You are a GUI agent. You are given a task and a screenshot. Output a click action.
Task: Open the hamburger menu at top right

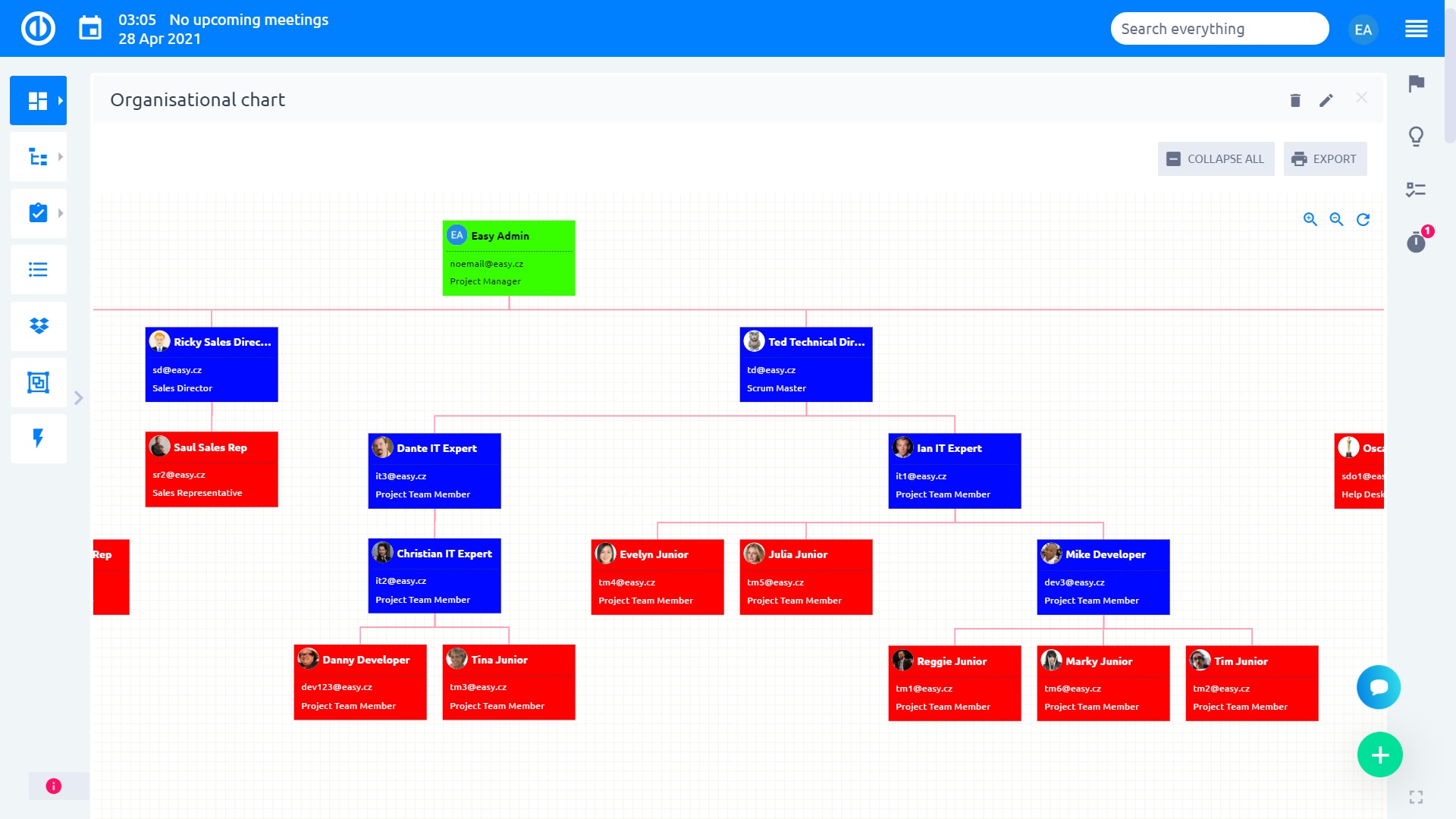point(1416,29)
